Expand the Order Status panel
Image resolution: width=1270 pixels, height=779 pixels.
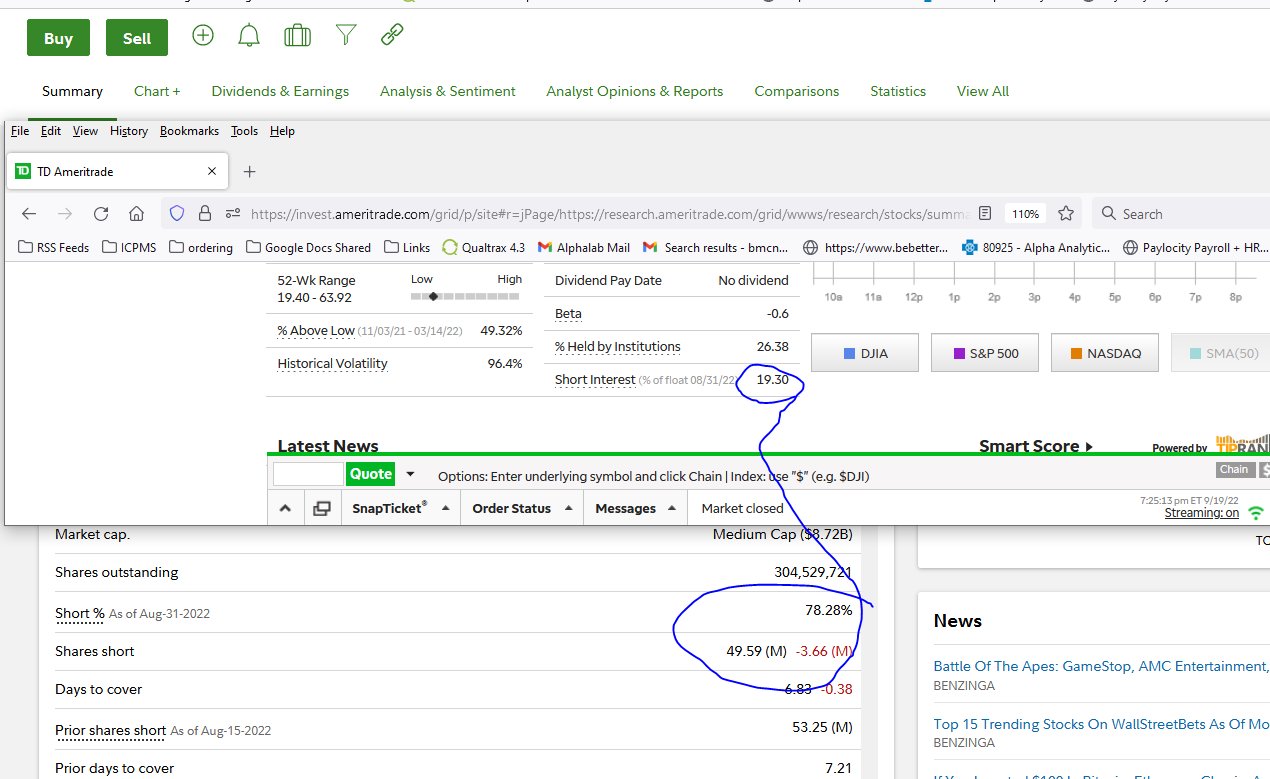521,508
